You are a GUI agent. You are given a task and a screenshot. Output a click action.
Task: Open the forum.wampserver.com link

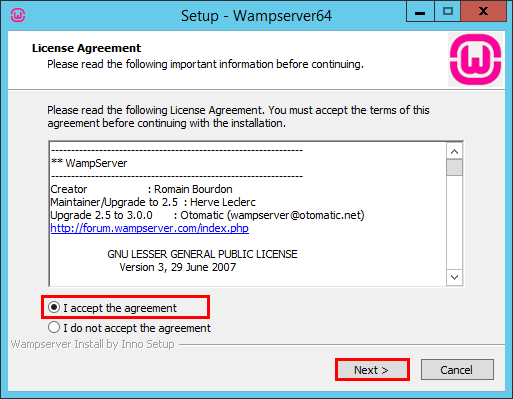click(x=150, y=228)
